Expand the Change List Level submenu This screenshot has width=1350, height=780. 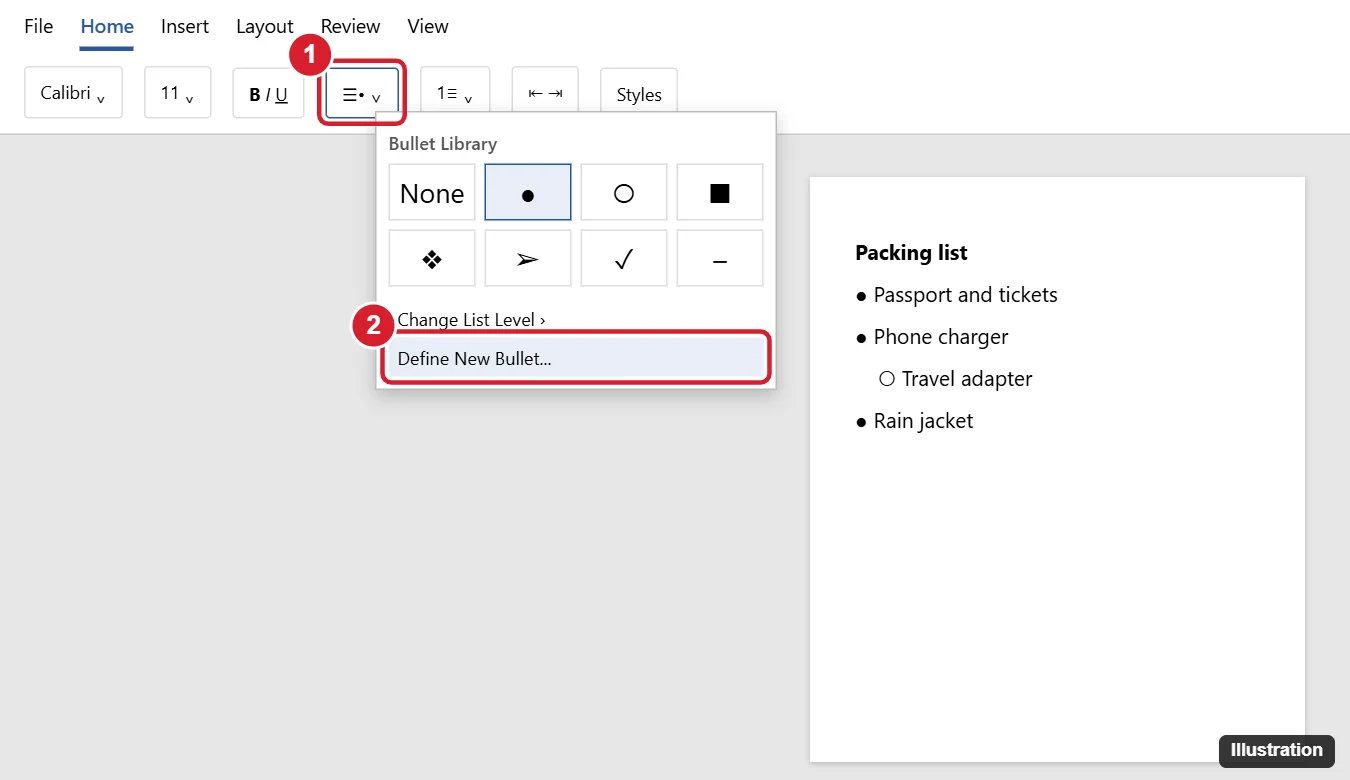point(576,320)
